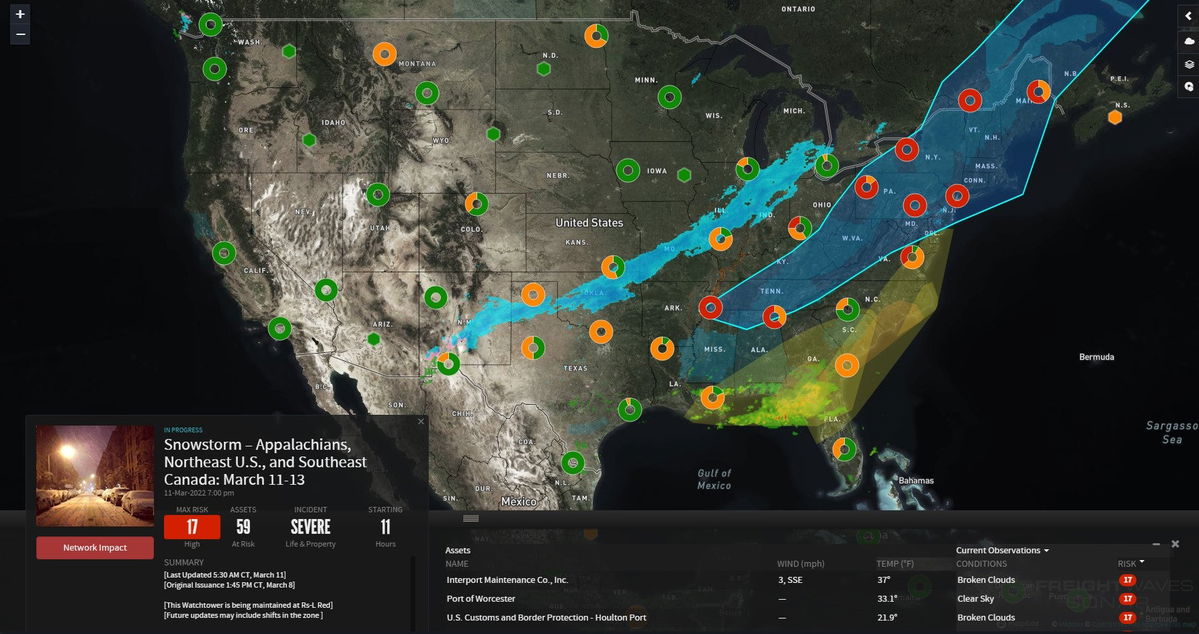Image resolution: width=1199 pixels, height=634 pixels.
Task: Click risk badge 17 for Port of Worcester
Action: click(x=1127, y=599)
